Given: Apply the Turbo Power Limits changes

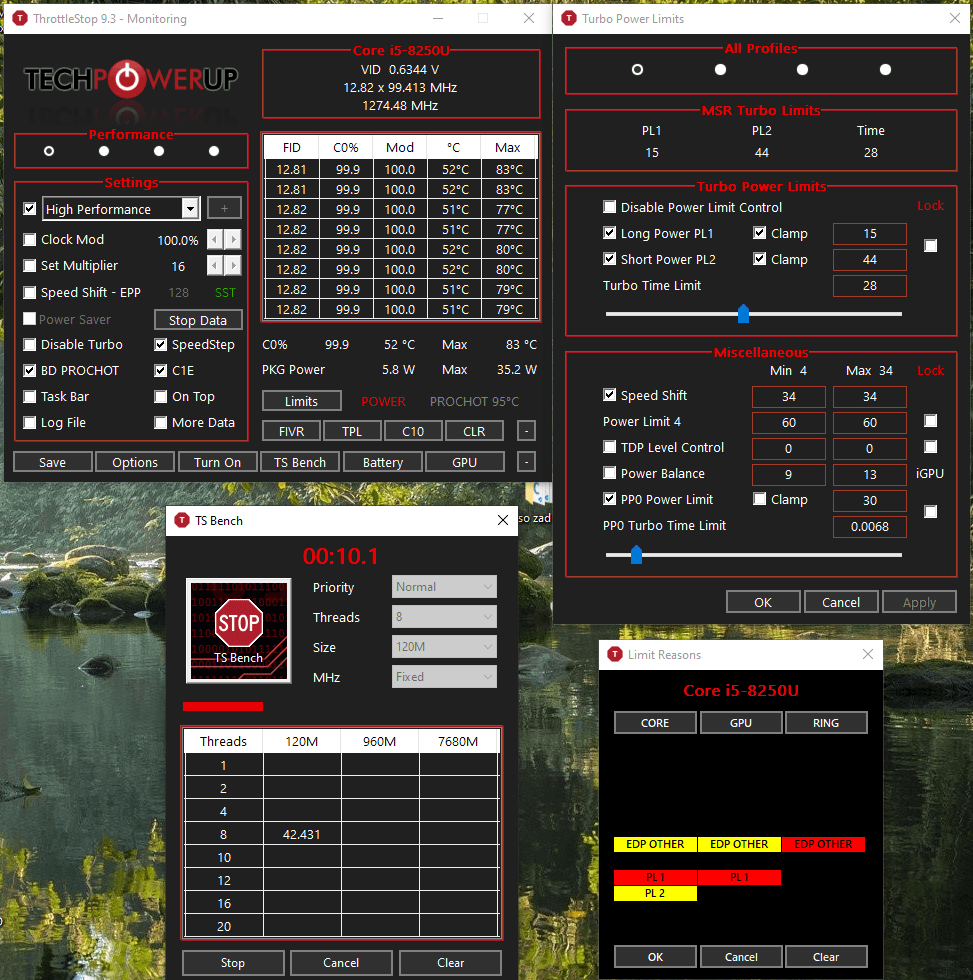Looking at the screenshot, I should tap(919, 601).
